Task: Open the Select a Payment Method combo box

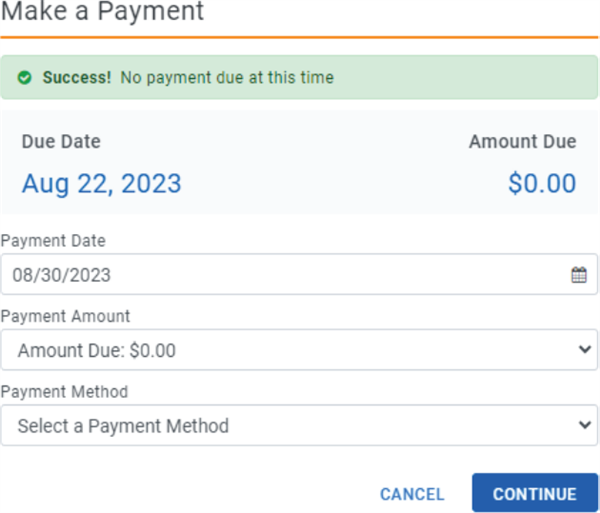Action: (299, 425)
